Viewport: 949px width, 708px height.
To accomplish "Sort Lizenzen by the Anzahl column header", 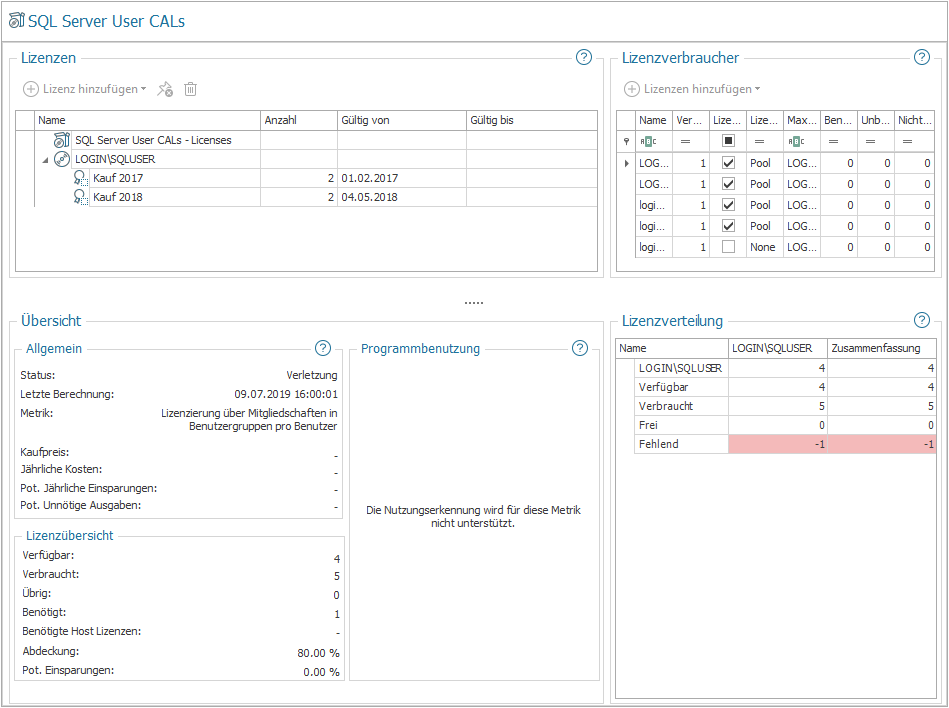I will [x=298, y=120].
